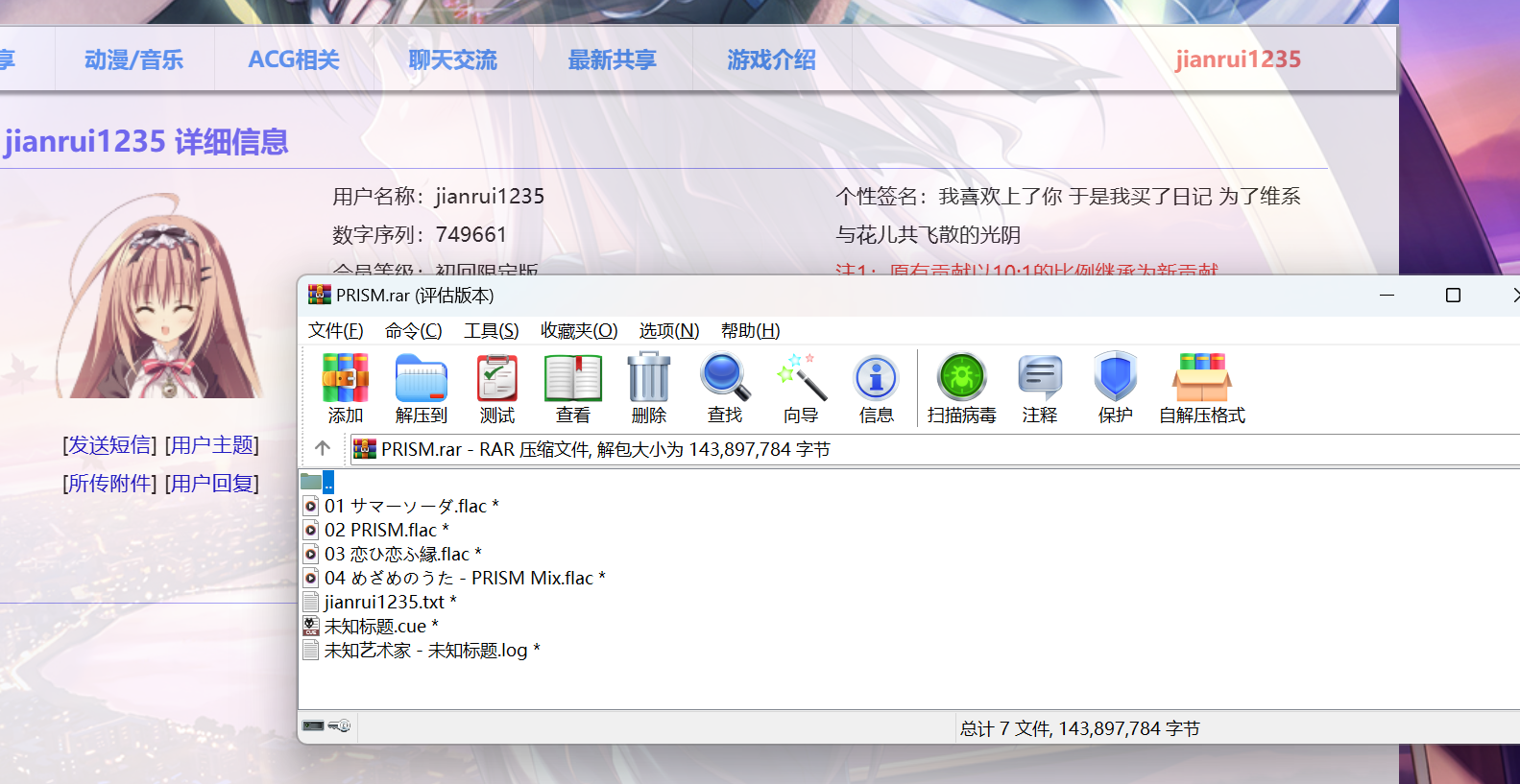Open the 最新共享 navigation tab
The height and width of the screenshot is (784, 1520).
pos(612,60)
